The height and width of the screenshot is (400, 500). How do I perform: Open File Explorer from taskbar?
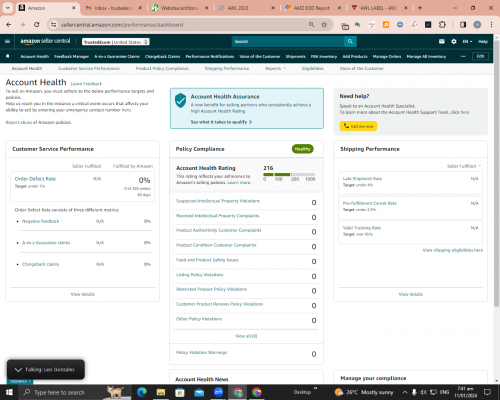[x=161, y=392]
